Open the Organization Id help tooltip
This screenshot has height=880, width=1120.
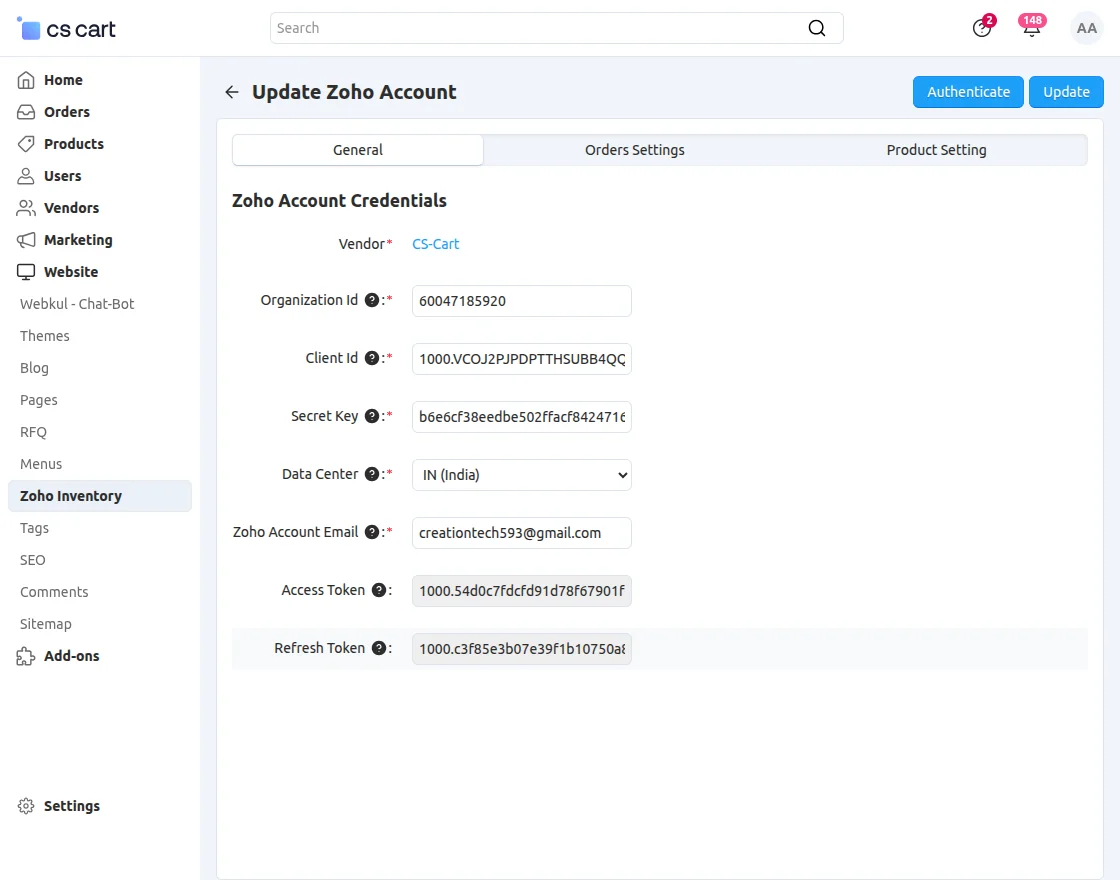pyautogui.click(x=371, y=299)
